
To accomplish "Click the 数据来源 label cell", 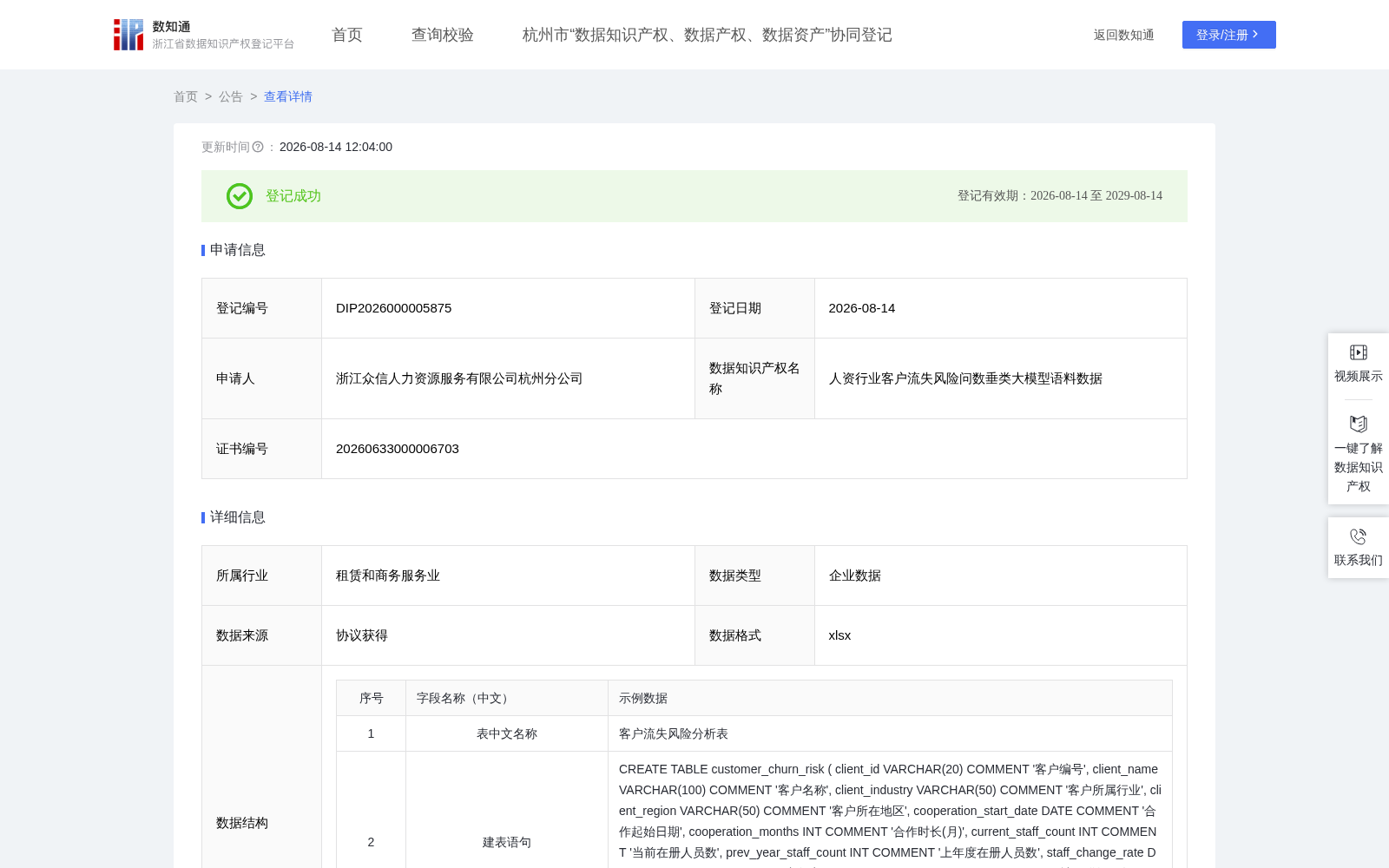I will 261,635.
